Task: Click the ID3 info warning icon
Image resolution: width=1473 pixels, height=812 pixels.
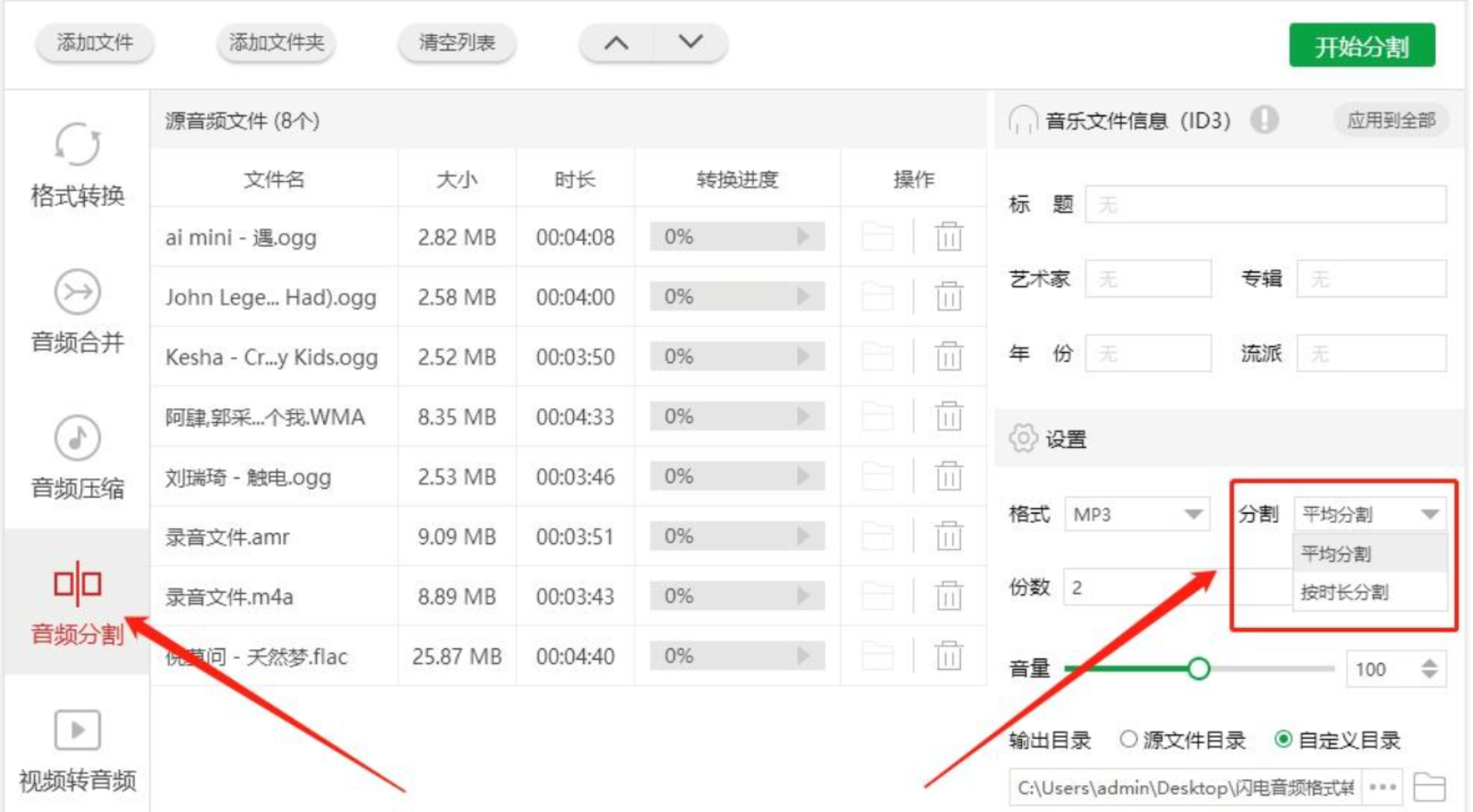Action: (1264, 120)
